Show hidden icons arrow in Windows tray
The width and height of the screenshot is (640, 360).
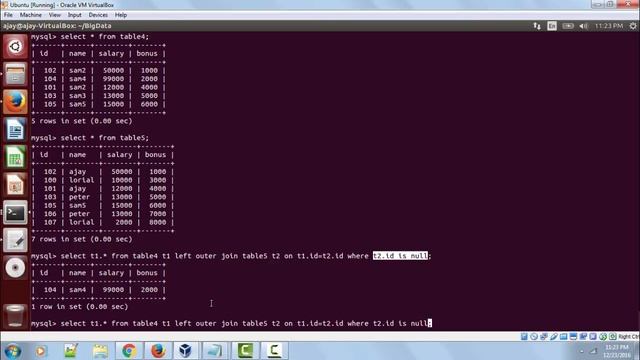click(582, 351)
